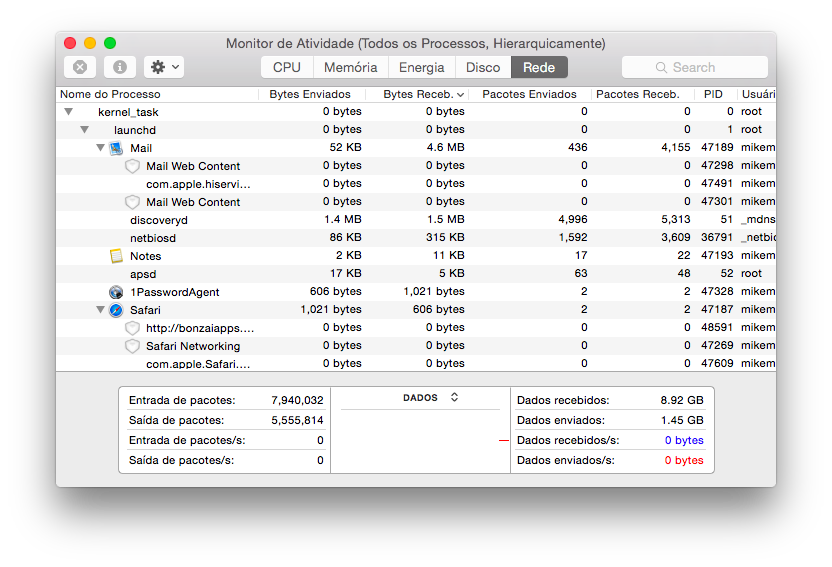Select the netbiosd process row

[x=416, y=238]
